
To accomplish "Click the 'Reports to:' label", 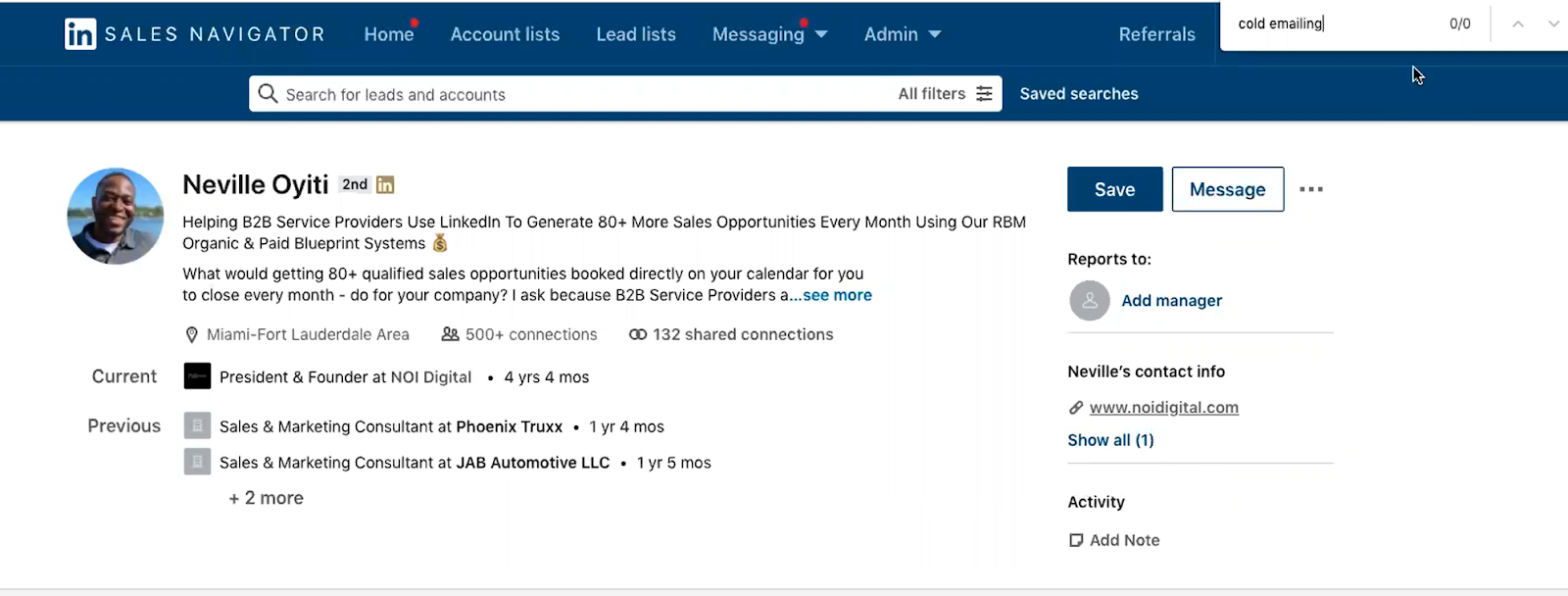I will 1109,259.
